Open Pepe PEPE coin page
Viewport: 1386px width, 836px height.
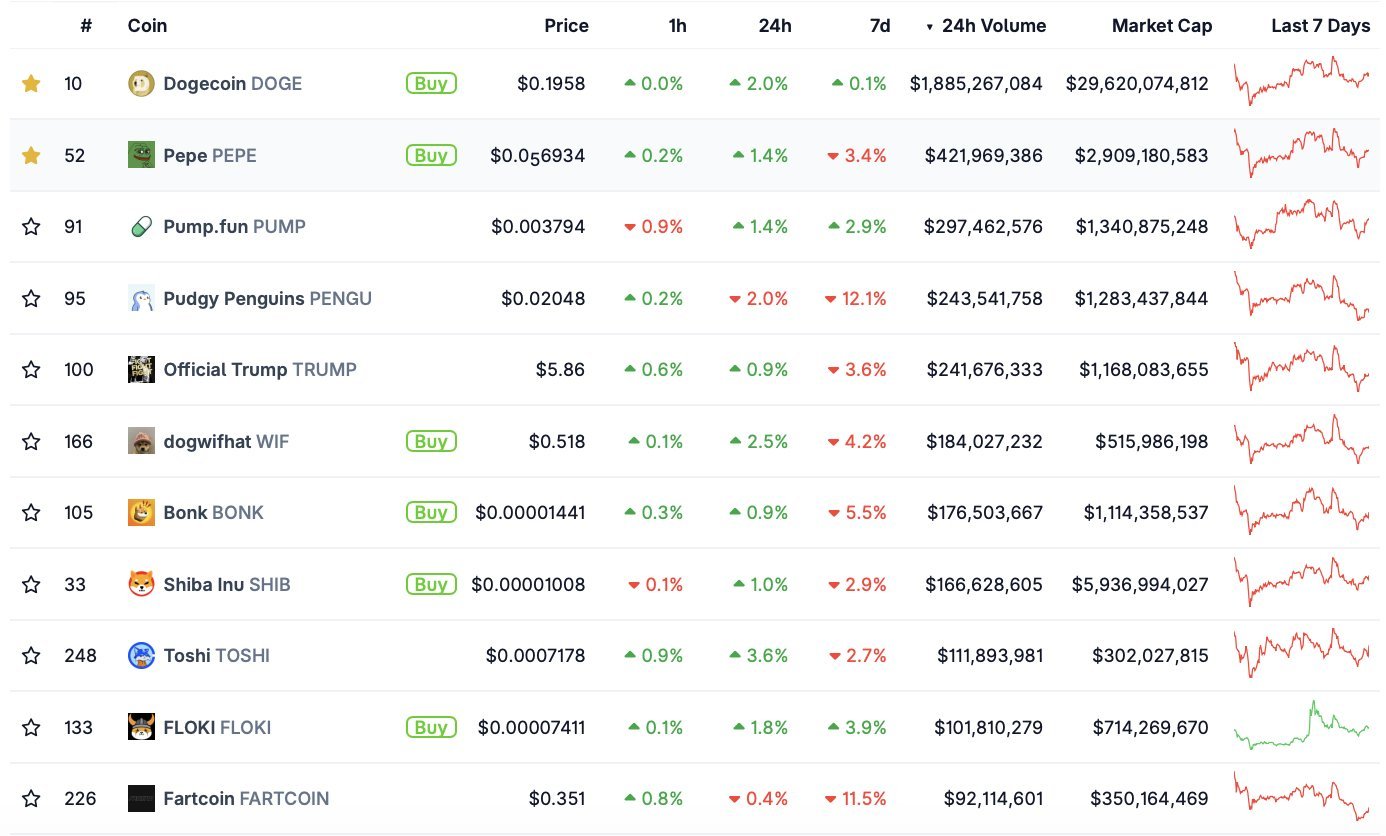click(210, 155)
